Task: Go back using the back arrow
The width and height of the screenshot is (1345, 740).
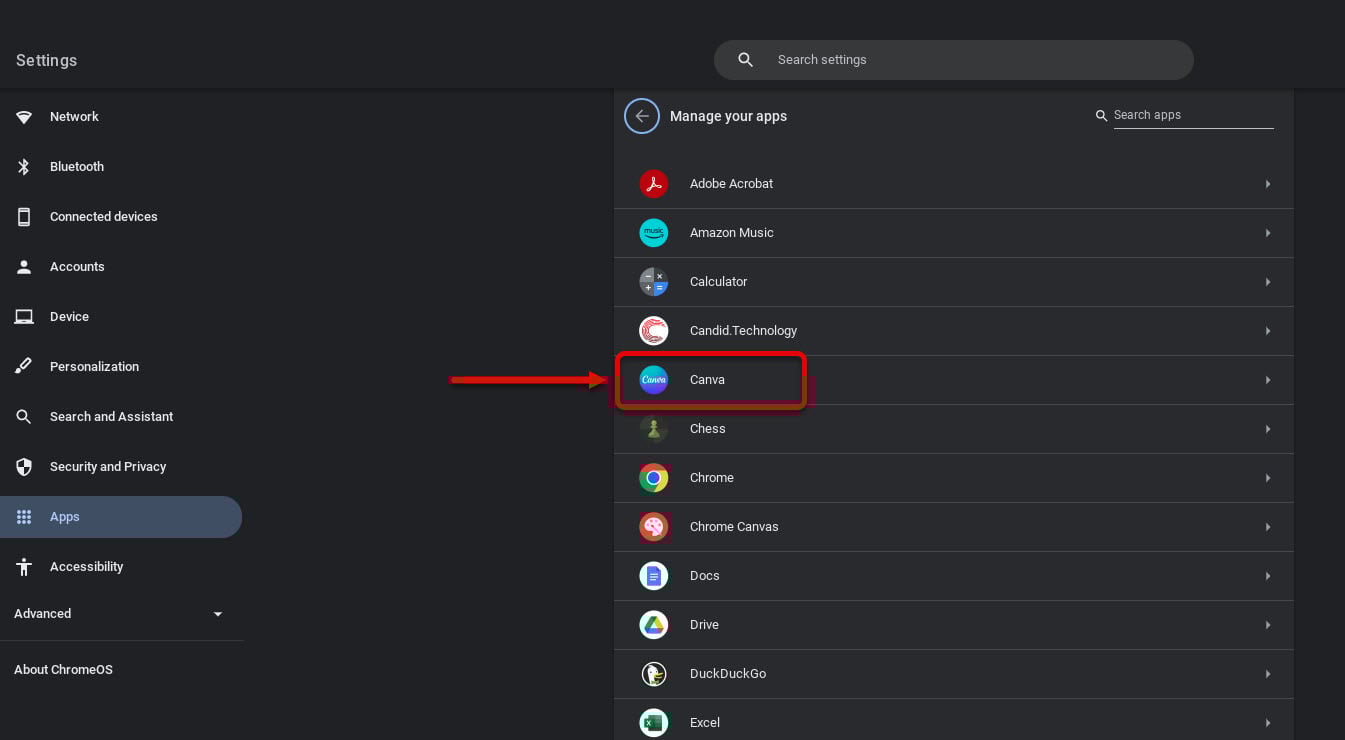Action: point(642,116)
